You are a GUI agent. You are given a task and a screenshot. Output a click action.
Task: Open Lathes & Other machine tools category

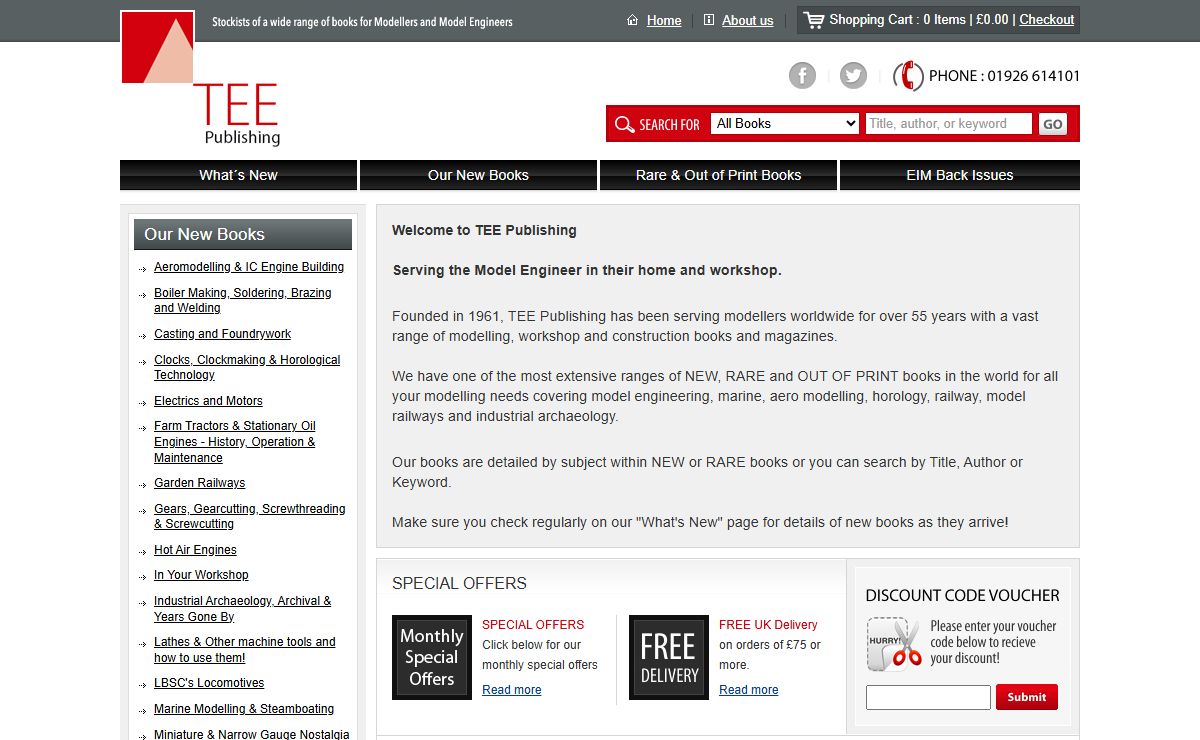[245, 650]
